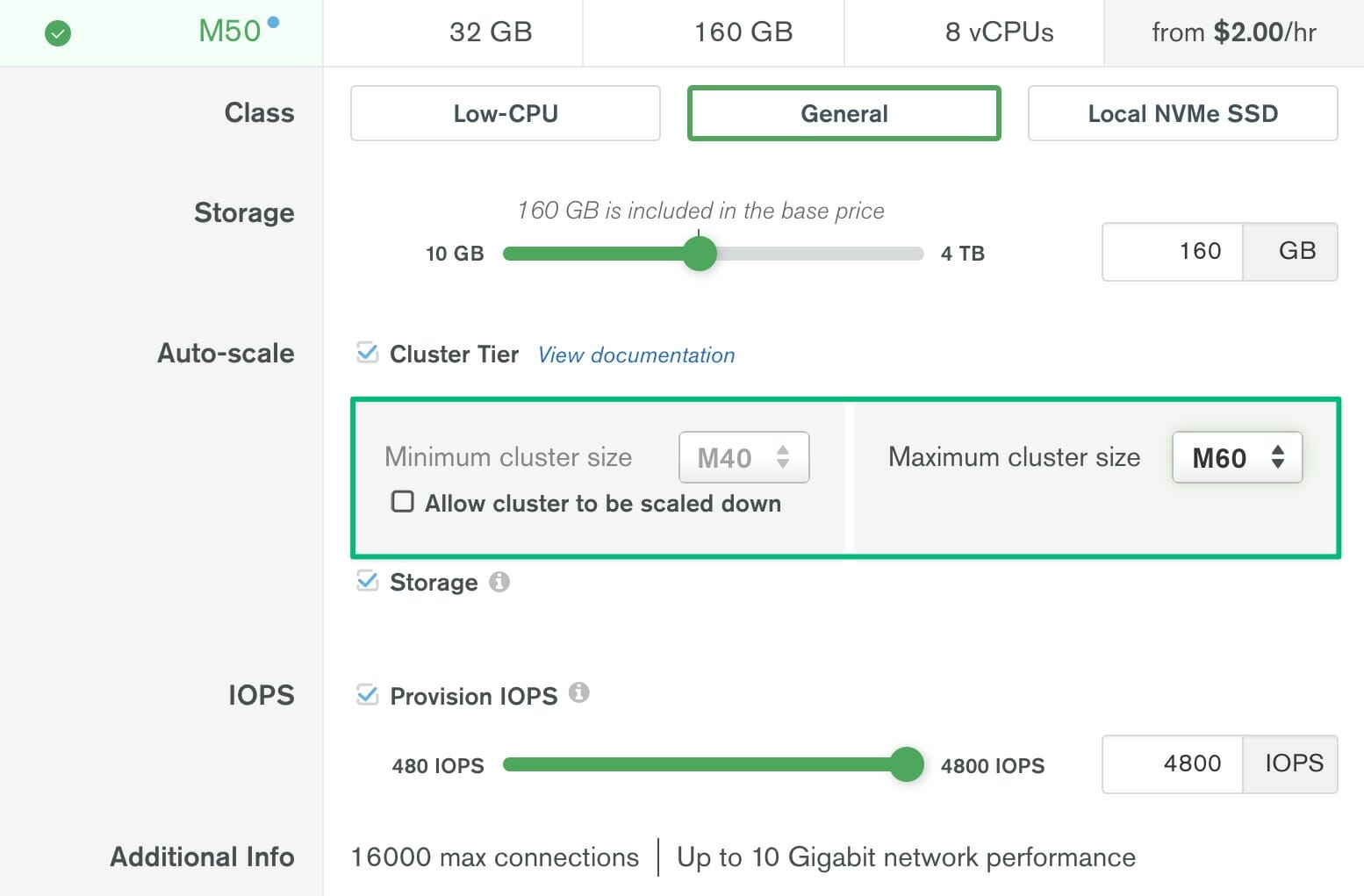Select the Low-CPU class
Screen dimensions: 1364x896
coord(506,113)
